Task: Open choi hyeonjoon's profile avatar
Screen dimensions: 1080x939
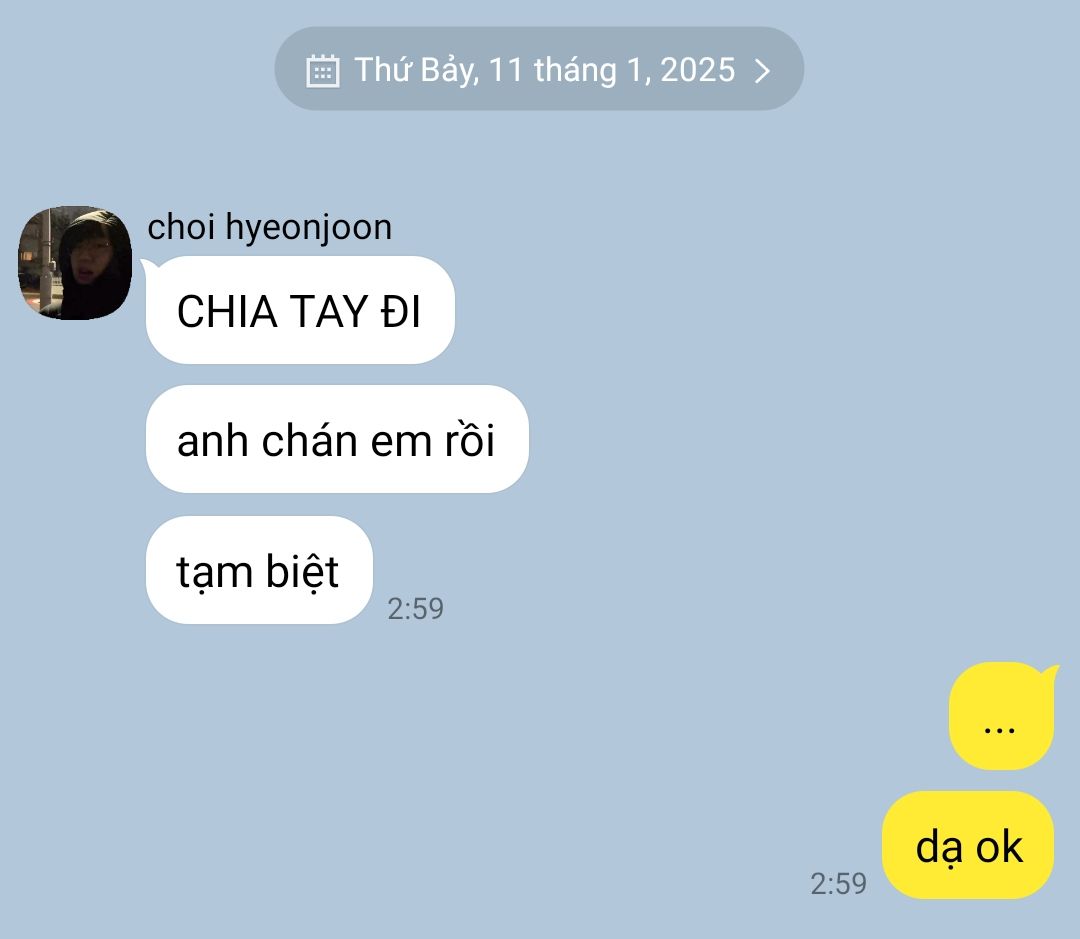Action: click(x=75, y=262)
